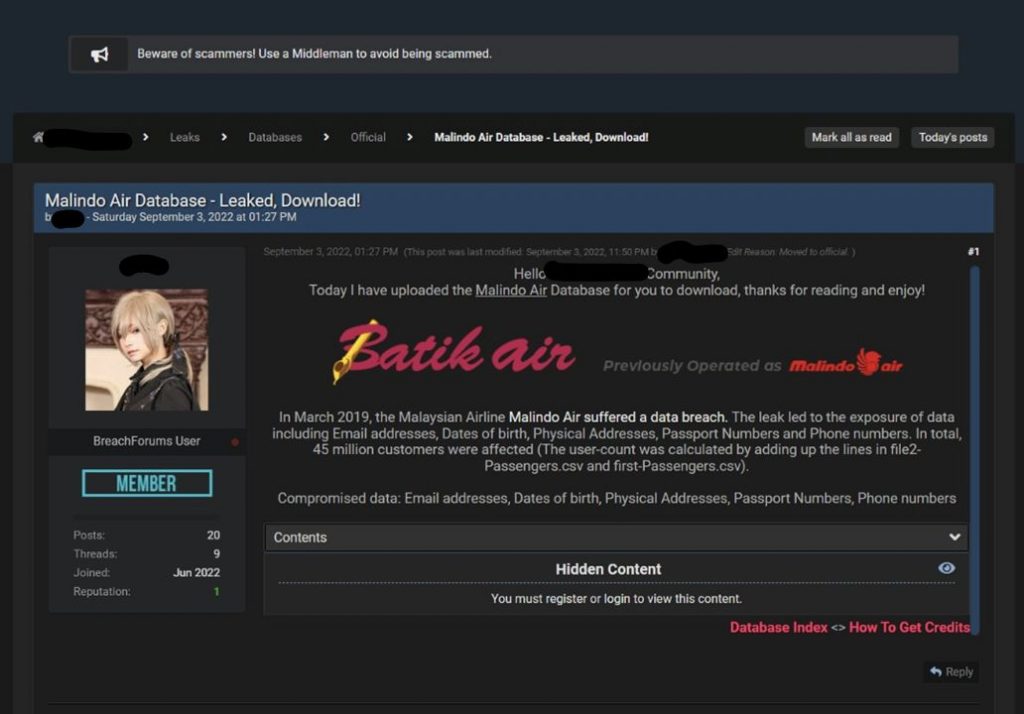The image size is (1024, 714).
Task: Click the 'Jun 2022' joined date
Action: [x=197, y=572]
